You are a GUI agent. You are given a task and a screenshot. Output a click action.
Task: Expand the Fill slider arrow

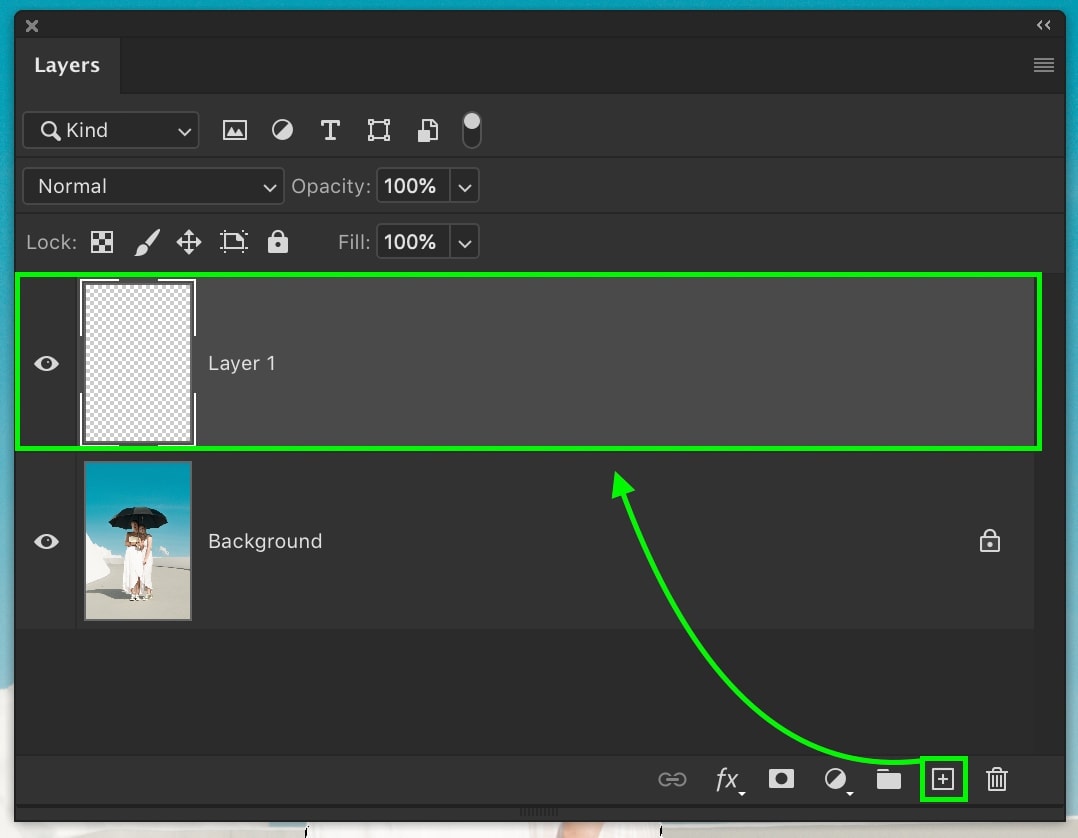[x=465, y=243]
